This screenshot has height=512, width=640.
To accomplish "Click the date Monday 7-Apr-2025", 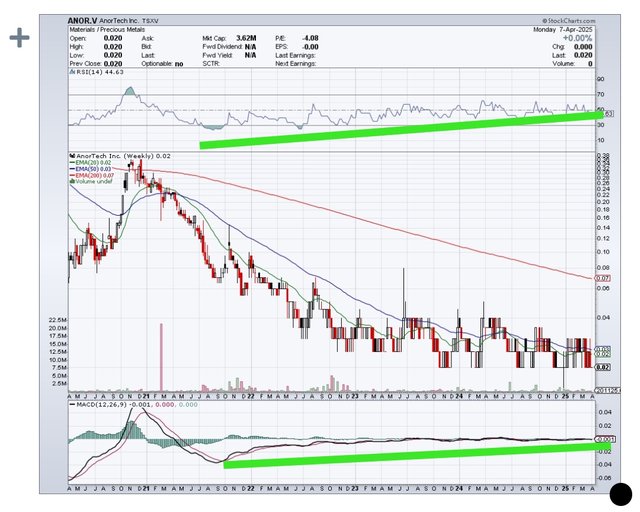I will tap(562, 29).
